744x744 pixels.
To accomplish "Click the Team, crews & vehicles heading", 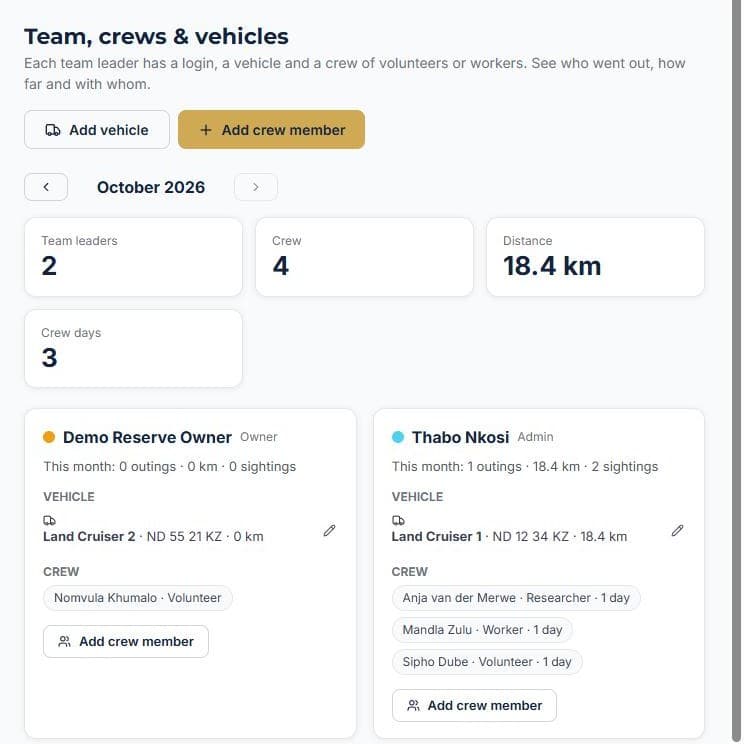I will tap(156, 37).
